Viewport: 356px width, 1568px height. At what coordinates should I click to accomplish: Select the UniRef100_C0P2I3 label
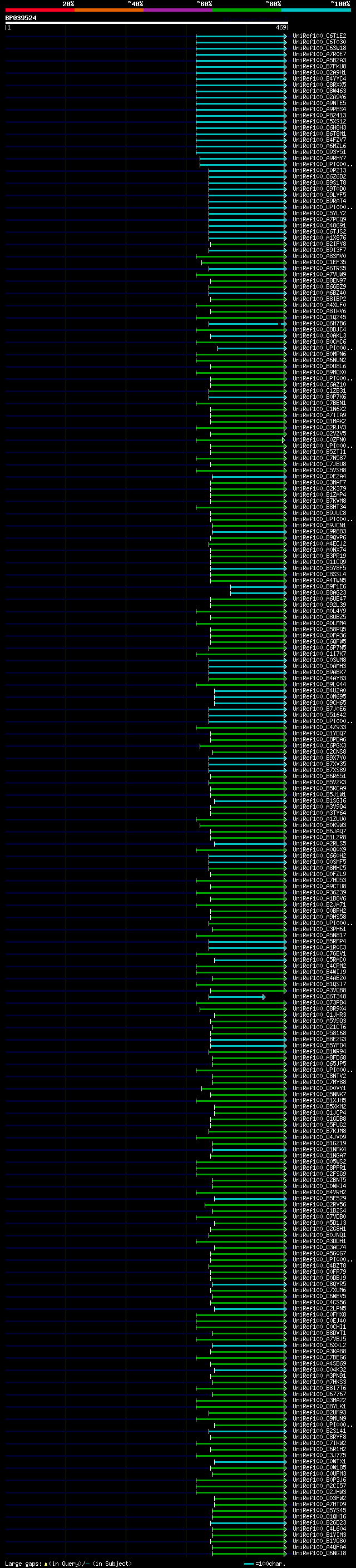pos(319,170)
